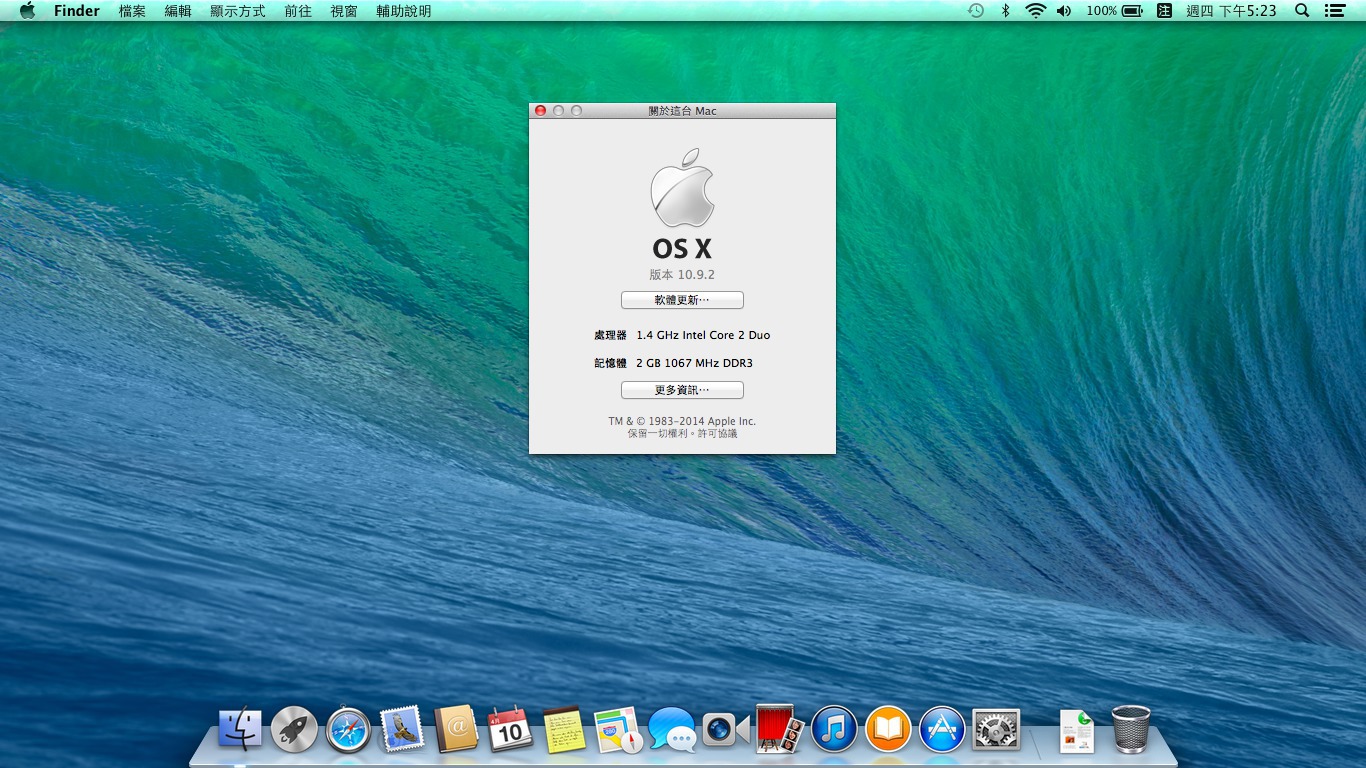This screenshot has height=768, width=1366.
Task: Open Spotlight search in menu bar
Action: (x=1302, y=11)
